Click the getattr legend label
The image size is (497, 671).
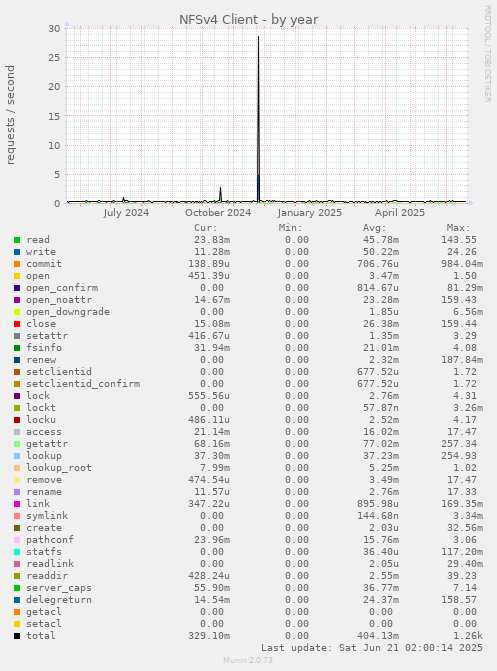point(47,444)
